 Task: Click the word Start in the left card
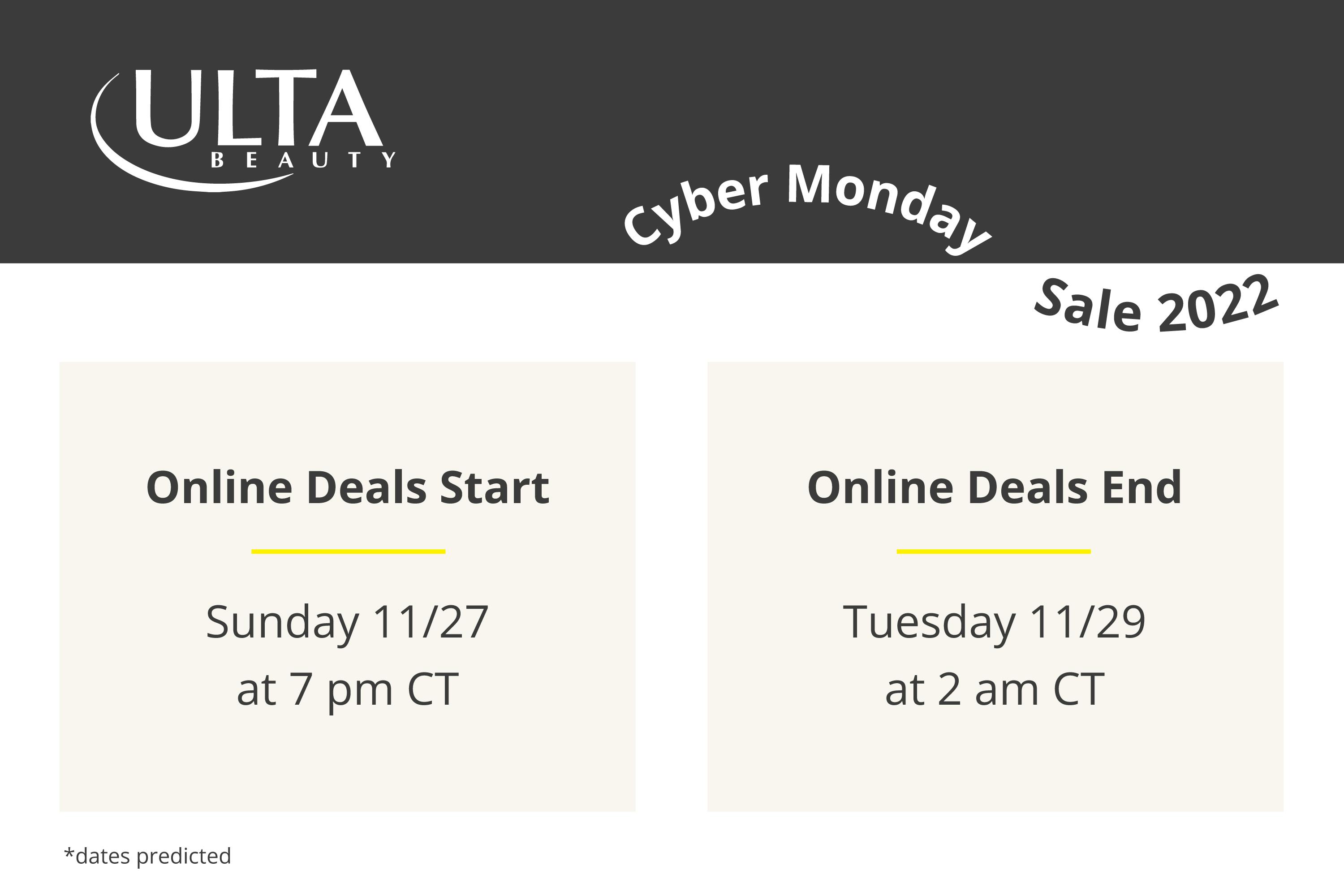click(494, 487)
